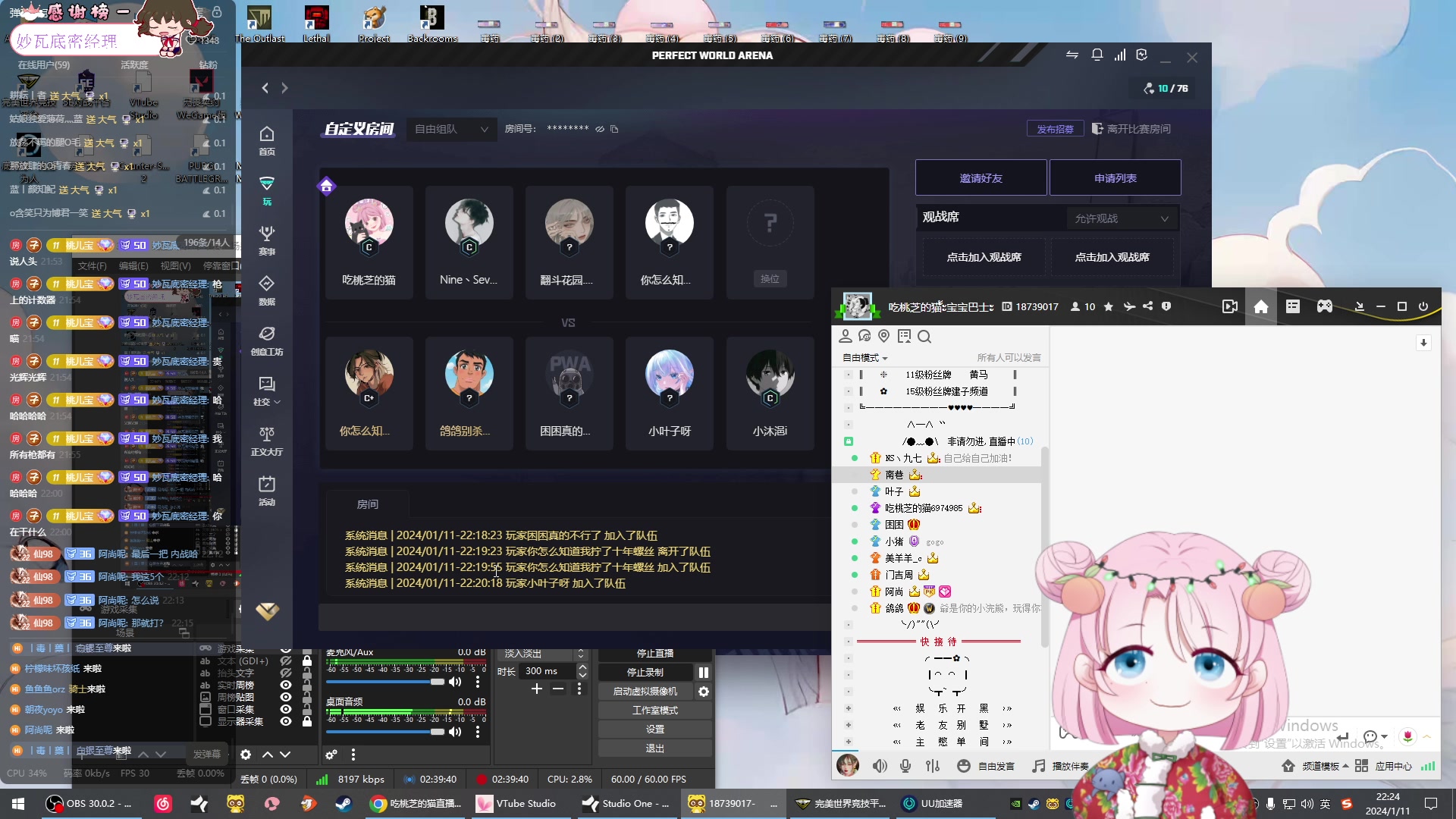
Task: Click the video broadcast icon in YY header
Action: point(1230,306)
